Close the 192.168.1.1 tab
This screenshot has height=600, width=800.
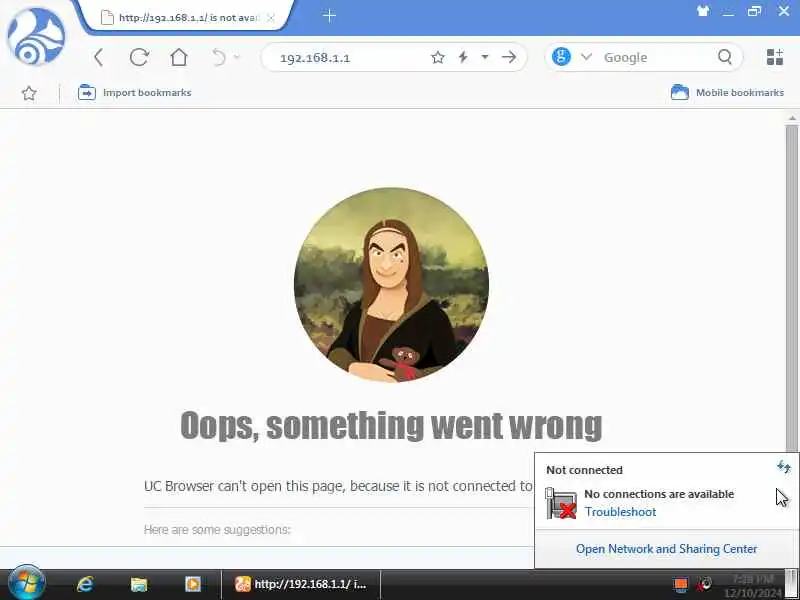[x=271, y=18]
